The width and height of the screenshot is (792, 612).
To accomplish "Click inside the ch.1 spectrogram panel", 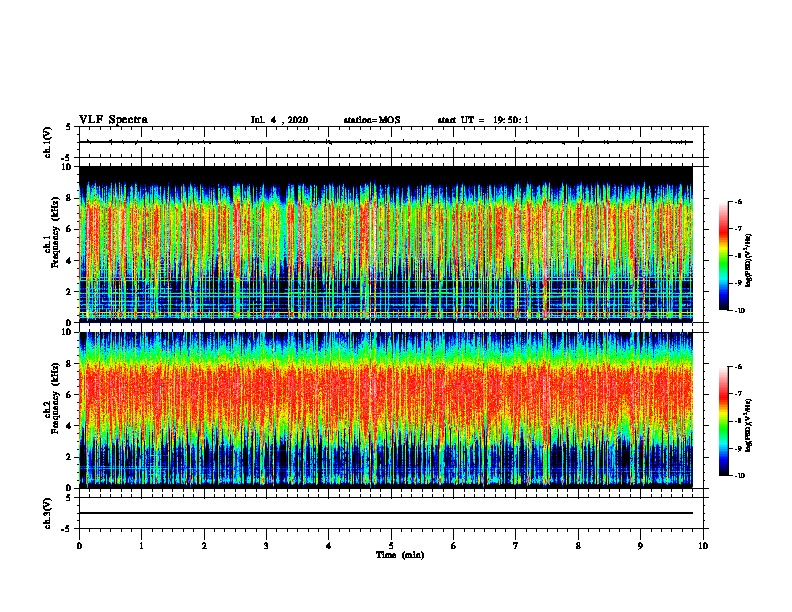I will click(386, 244).
